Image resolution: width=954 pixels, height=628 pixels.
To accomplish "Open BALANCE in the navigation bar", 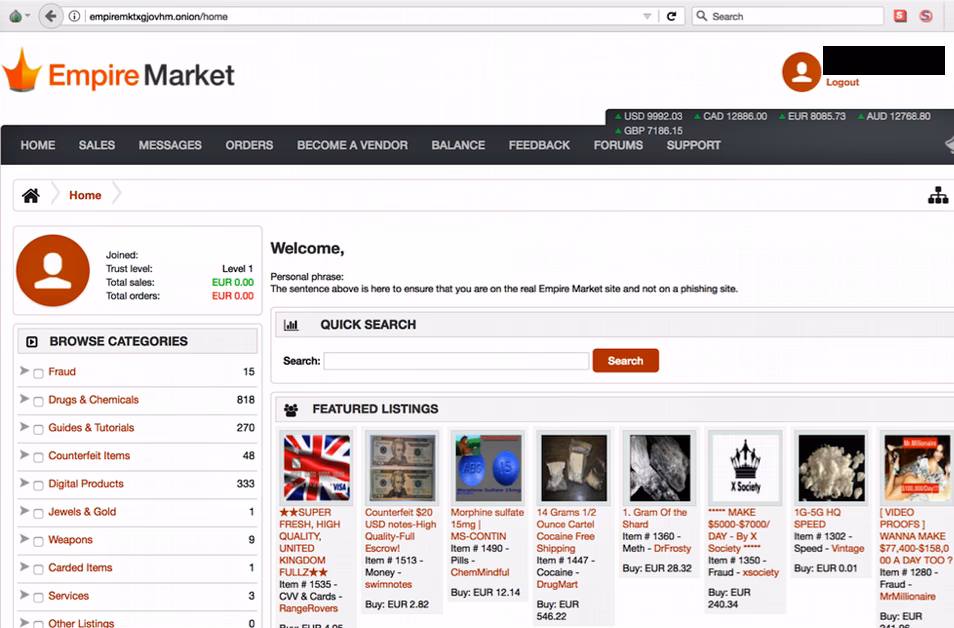I will [x=458, y=145].
